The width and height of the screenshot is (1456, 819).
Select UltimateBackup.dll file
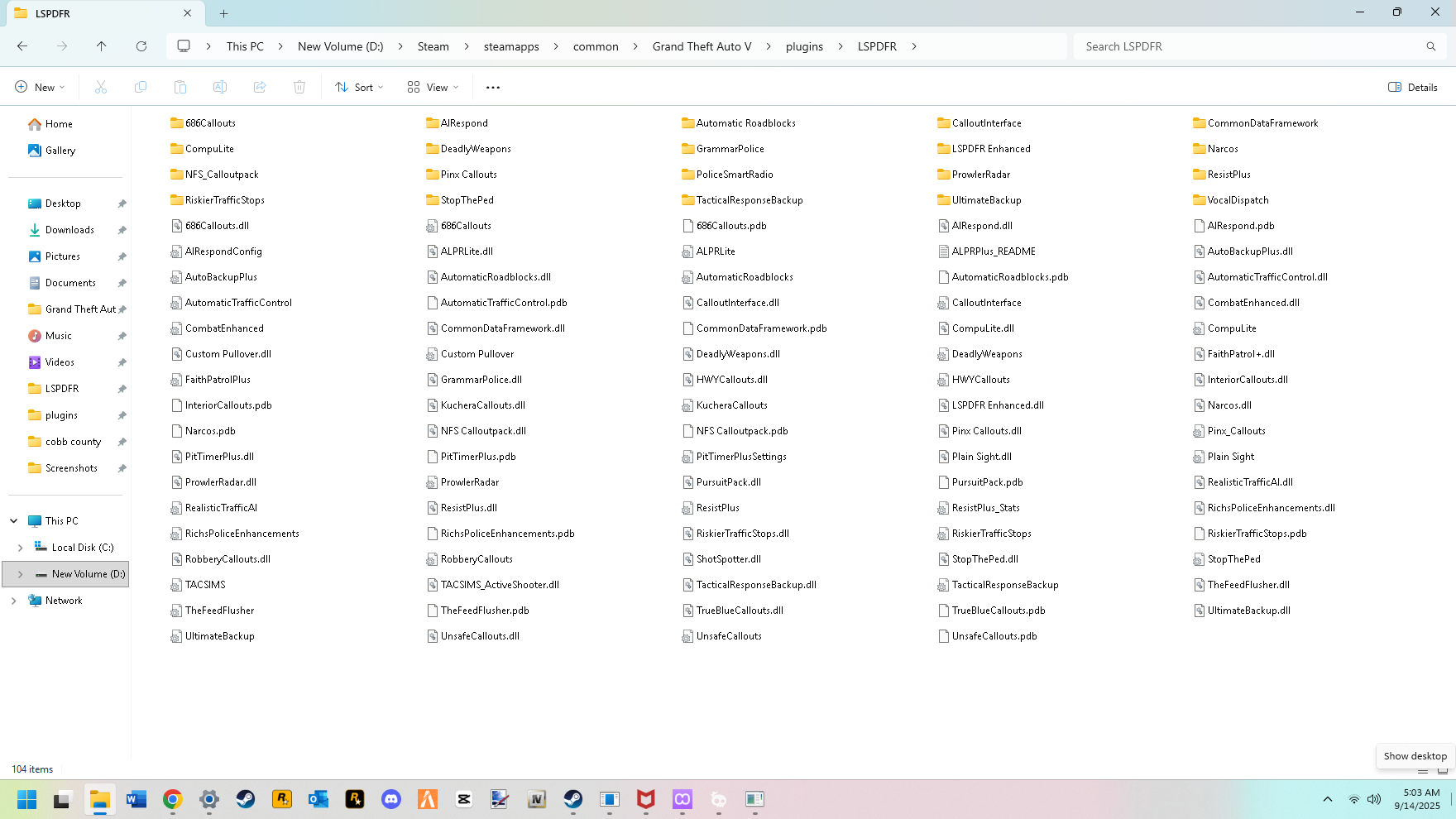point(1241,611)
